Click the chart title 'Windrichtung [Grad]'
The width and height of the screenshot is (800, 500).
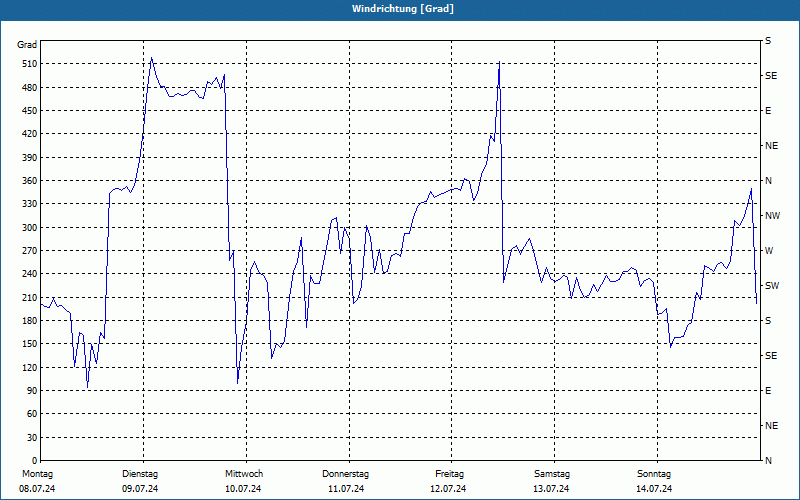point(403,9)
